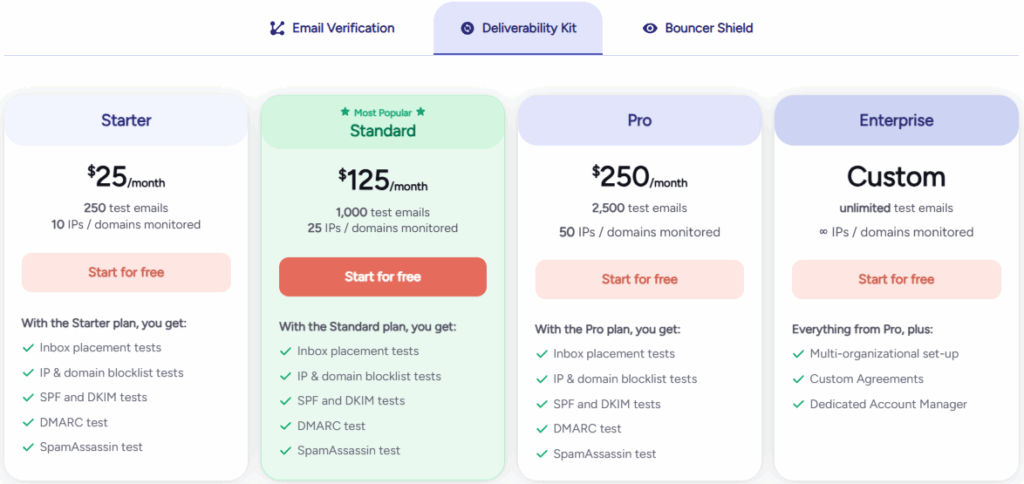Choose Enterprise Start for free button
The width and height of the screenshot is (1024, 484).
[896, 279]
